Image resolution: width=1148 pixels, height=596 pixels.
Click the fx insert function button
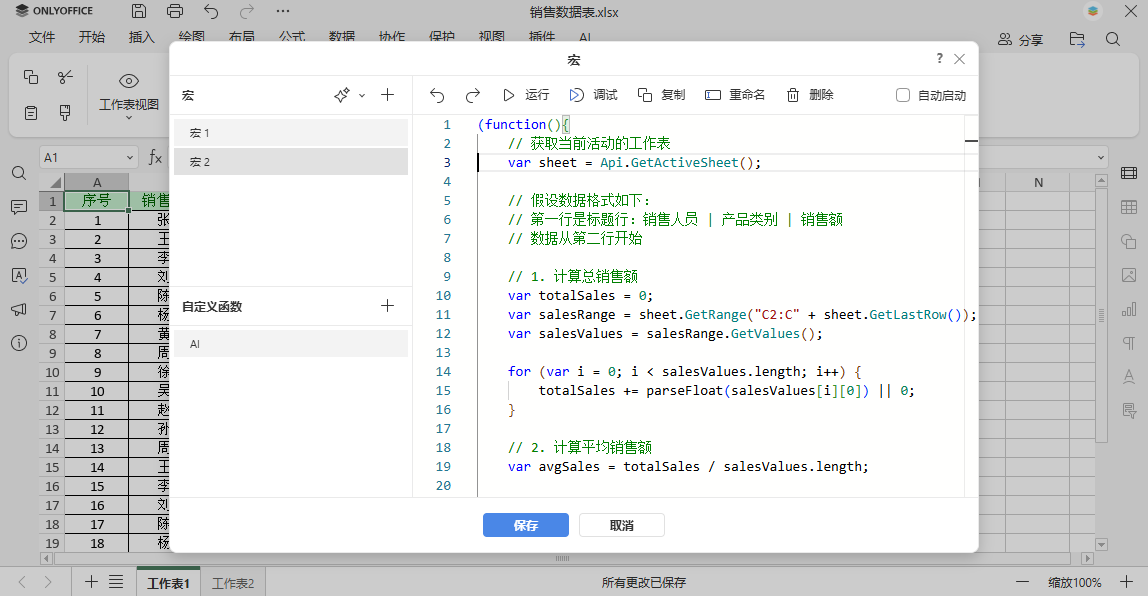155,157
